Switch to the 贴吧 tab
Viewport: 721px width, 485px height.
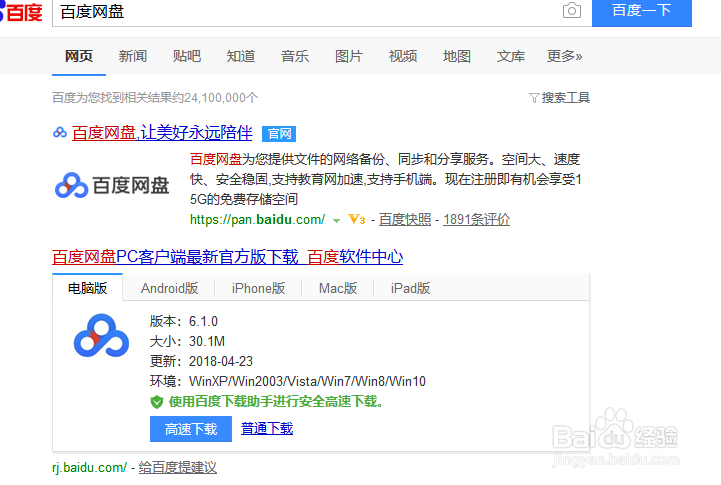187,56
